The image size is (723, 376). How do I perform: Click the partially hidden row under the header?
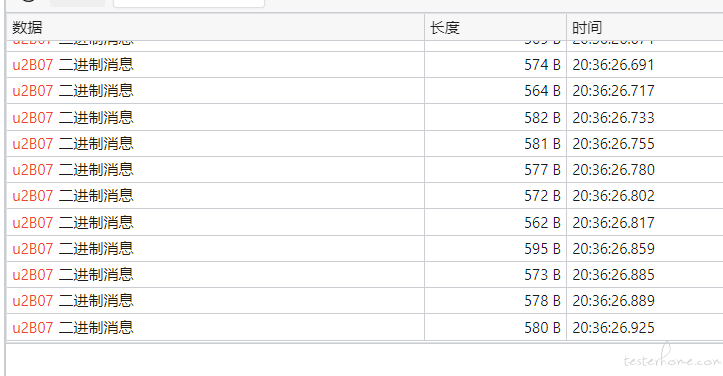pos(365,46)
